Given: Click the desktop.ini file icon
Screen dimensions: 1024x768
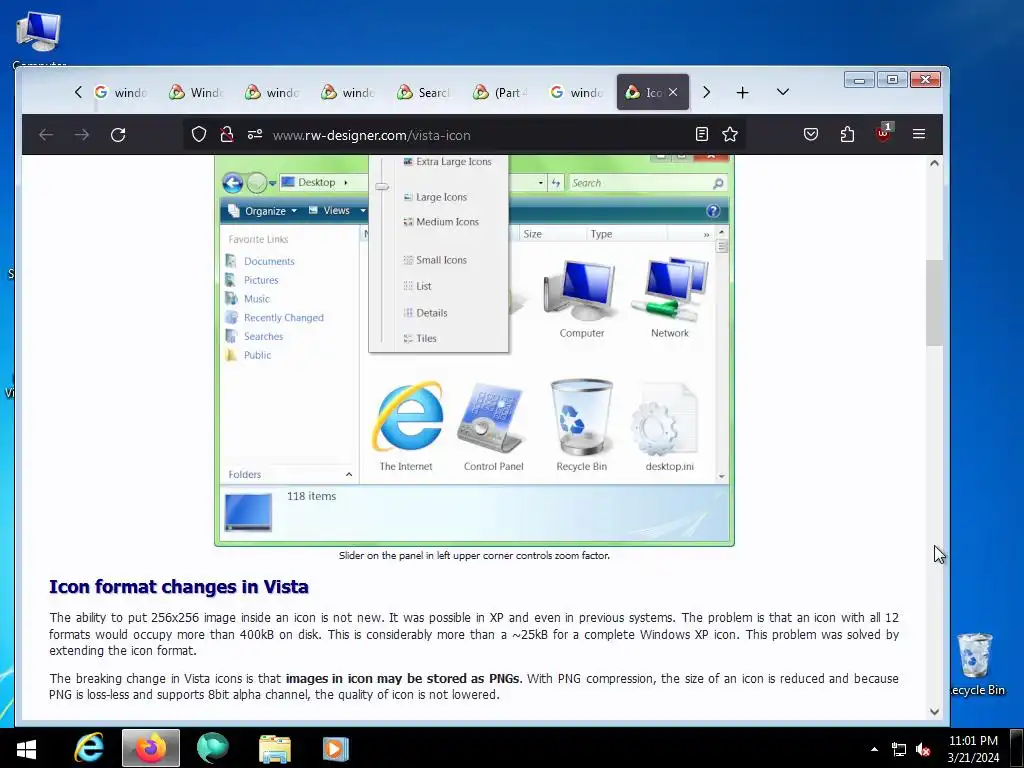Looking at the screenshot, I should 669,425.
